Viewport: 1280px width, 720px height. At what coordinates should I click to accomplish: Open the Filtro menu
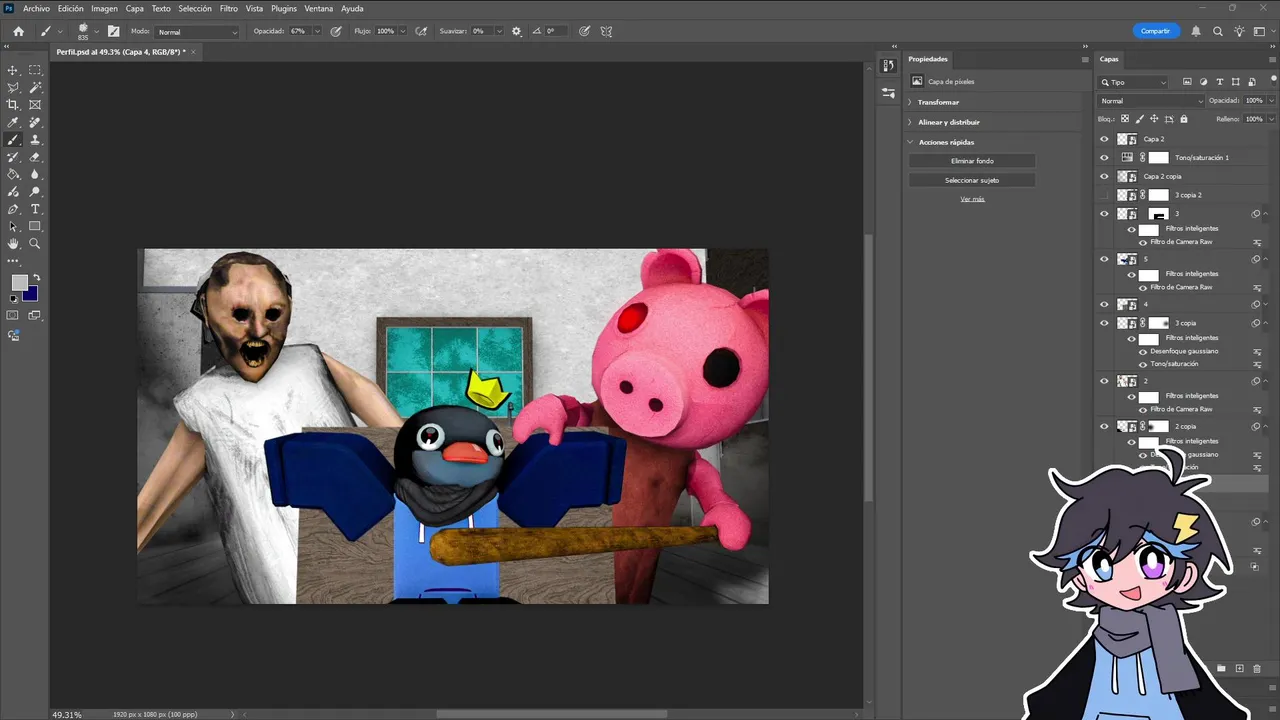(229, 8)
